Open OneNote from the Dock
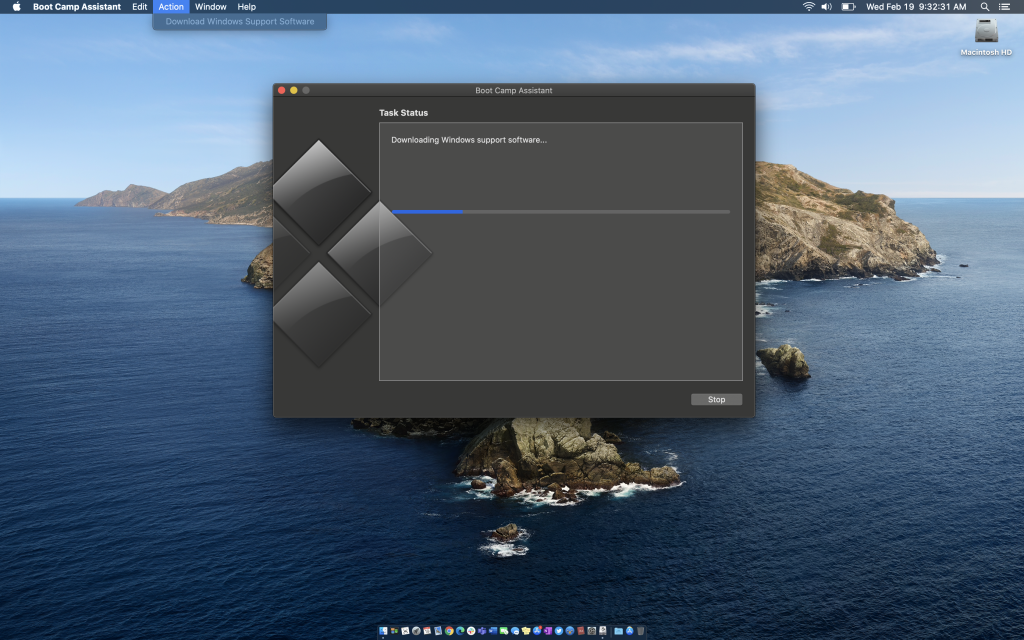 tap(548, 631)
